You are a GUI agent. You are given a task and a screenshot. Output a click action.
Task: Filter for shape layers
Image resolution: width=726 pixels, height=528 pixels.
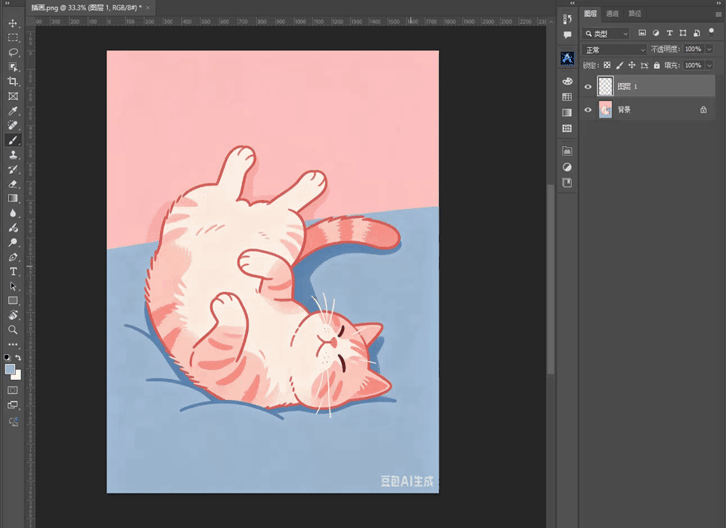click(x=683, y=33)
